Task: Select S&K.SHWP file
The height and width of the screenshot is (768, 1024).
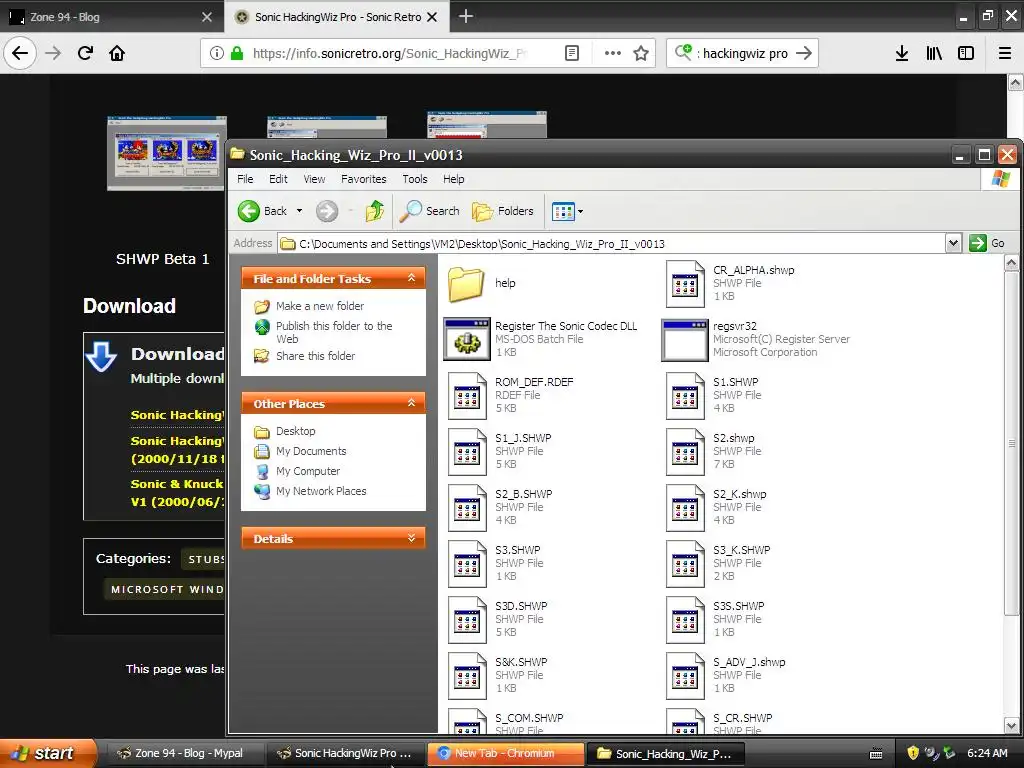Action: click(498, 676)
